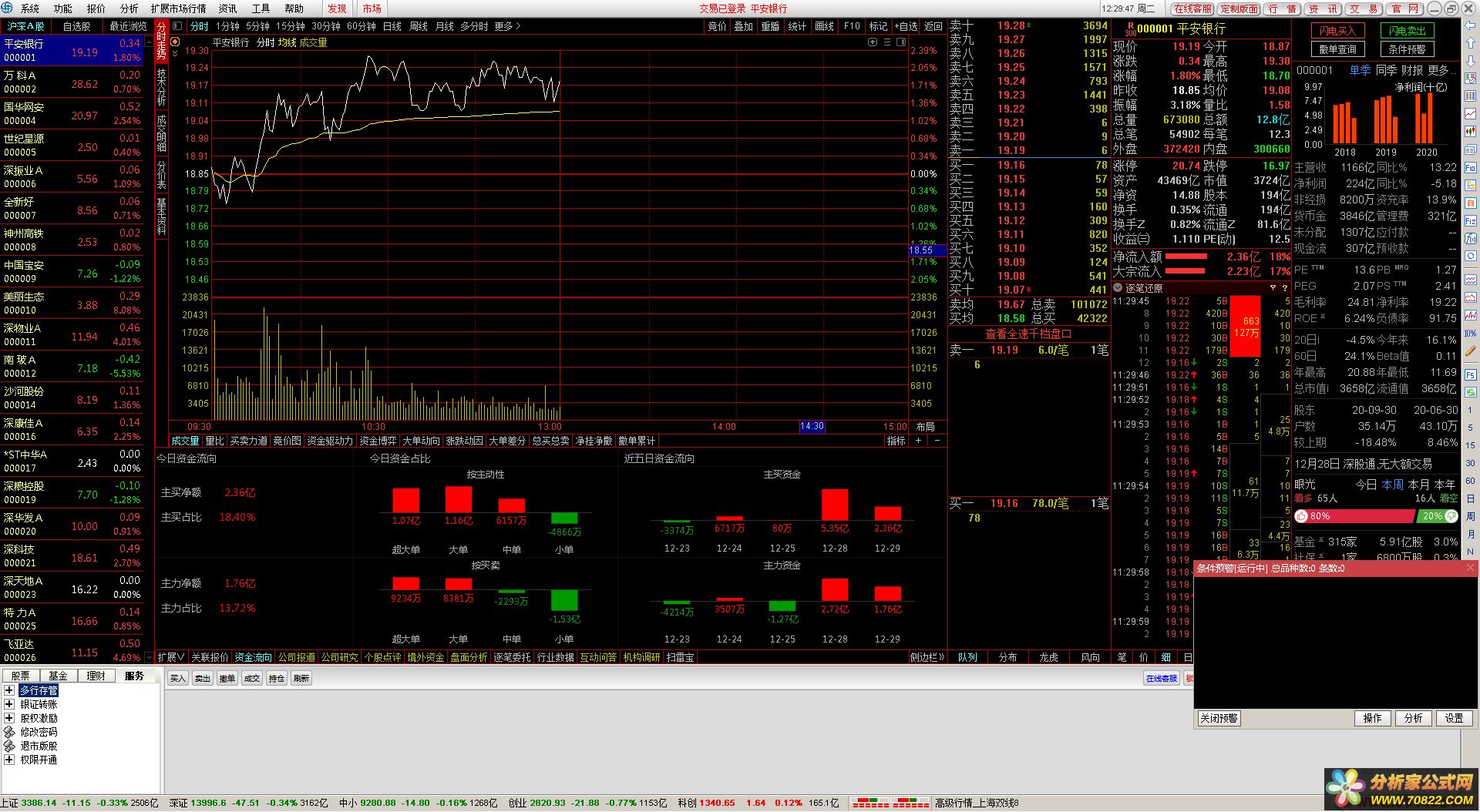Click the double chevron below the chart marker
The image size is (1480, 812).
(175, 53)
